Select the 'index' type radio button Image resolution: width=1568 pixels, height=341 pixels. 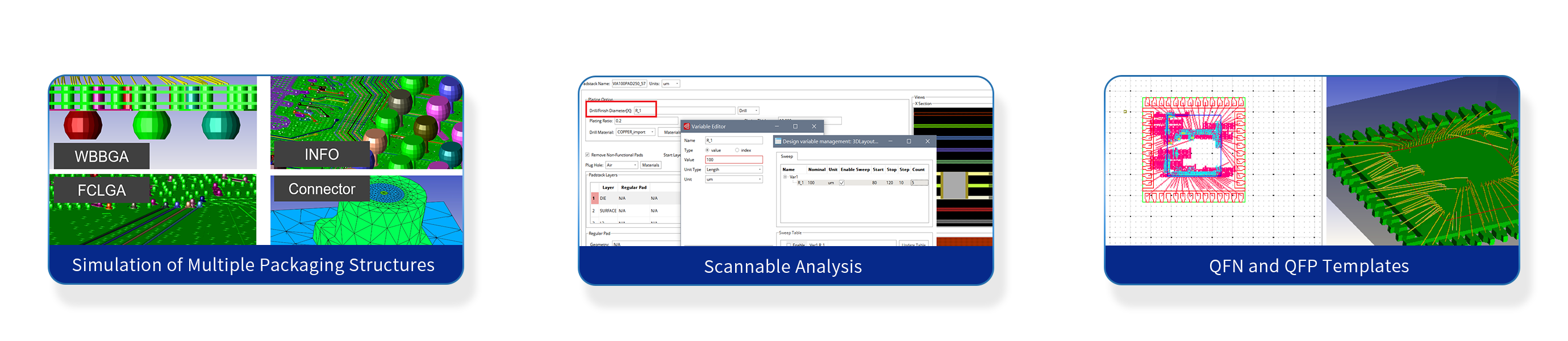(737, 151)
